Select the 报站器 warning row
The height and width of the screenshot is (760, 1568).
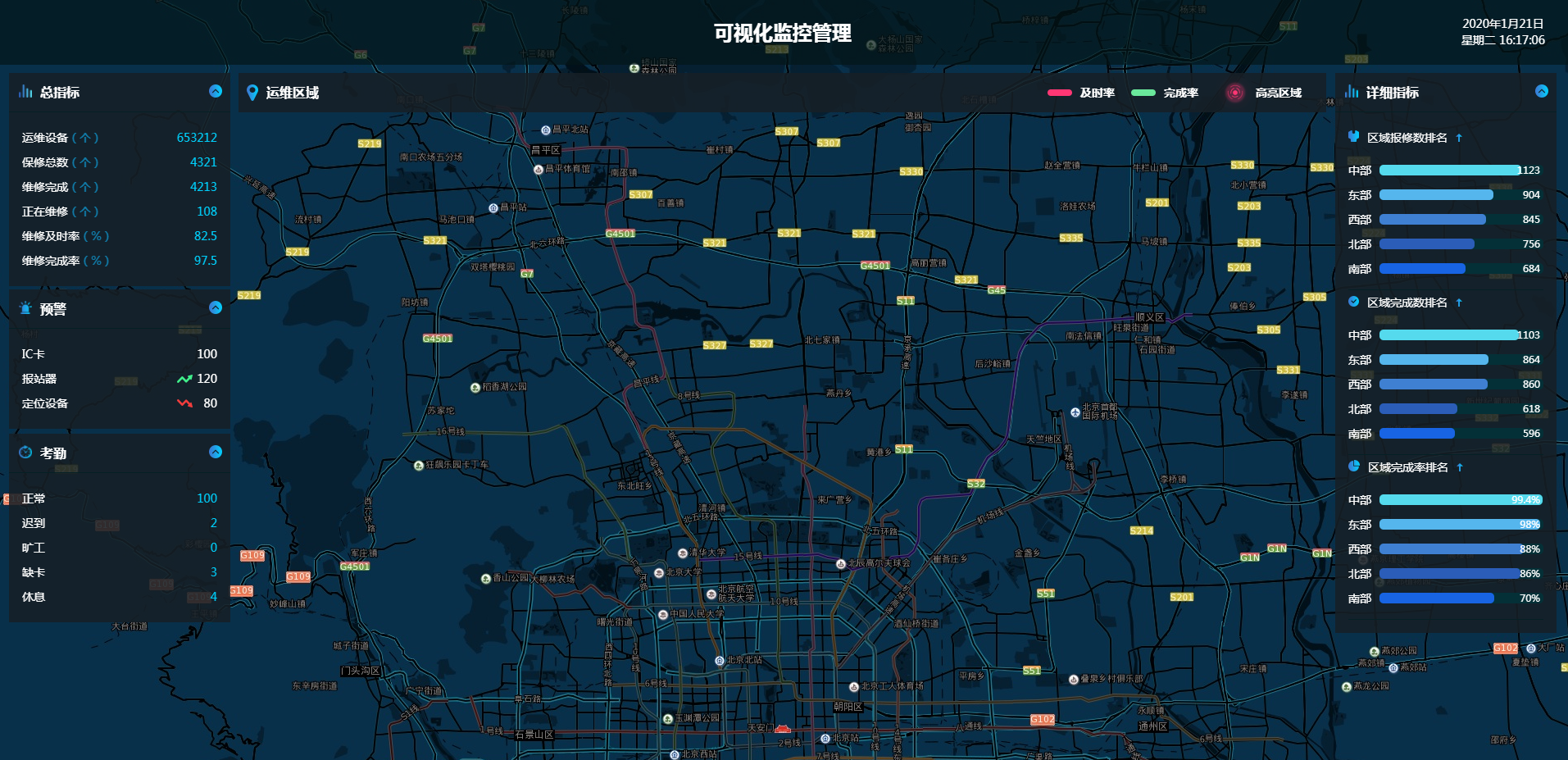point(119,379)
